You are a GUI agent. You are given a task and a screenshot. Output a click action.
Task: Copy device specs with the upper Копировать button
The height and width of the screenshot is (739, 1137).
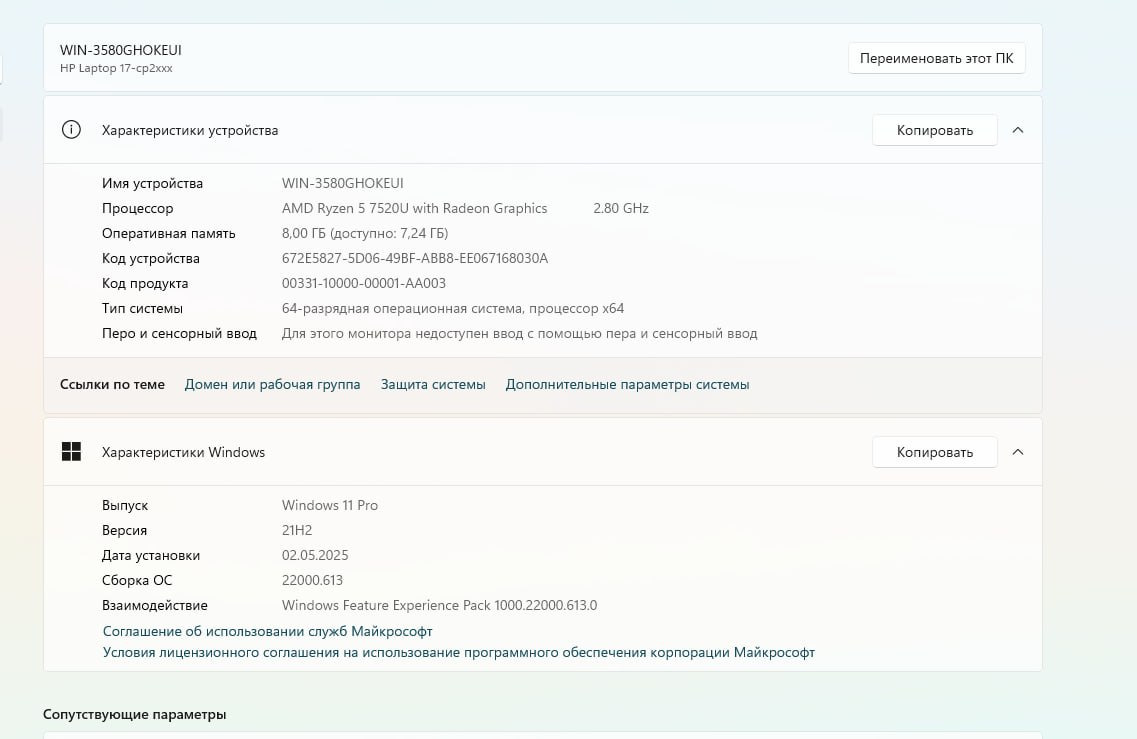pos(934,130)
